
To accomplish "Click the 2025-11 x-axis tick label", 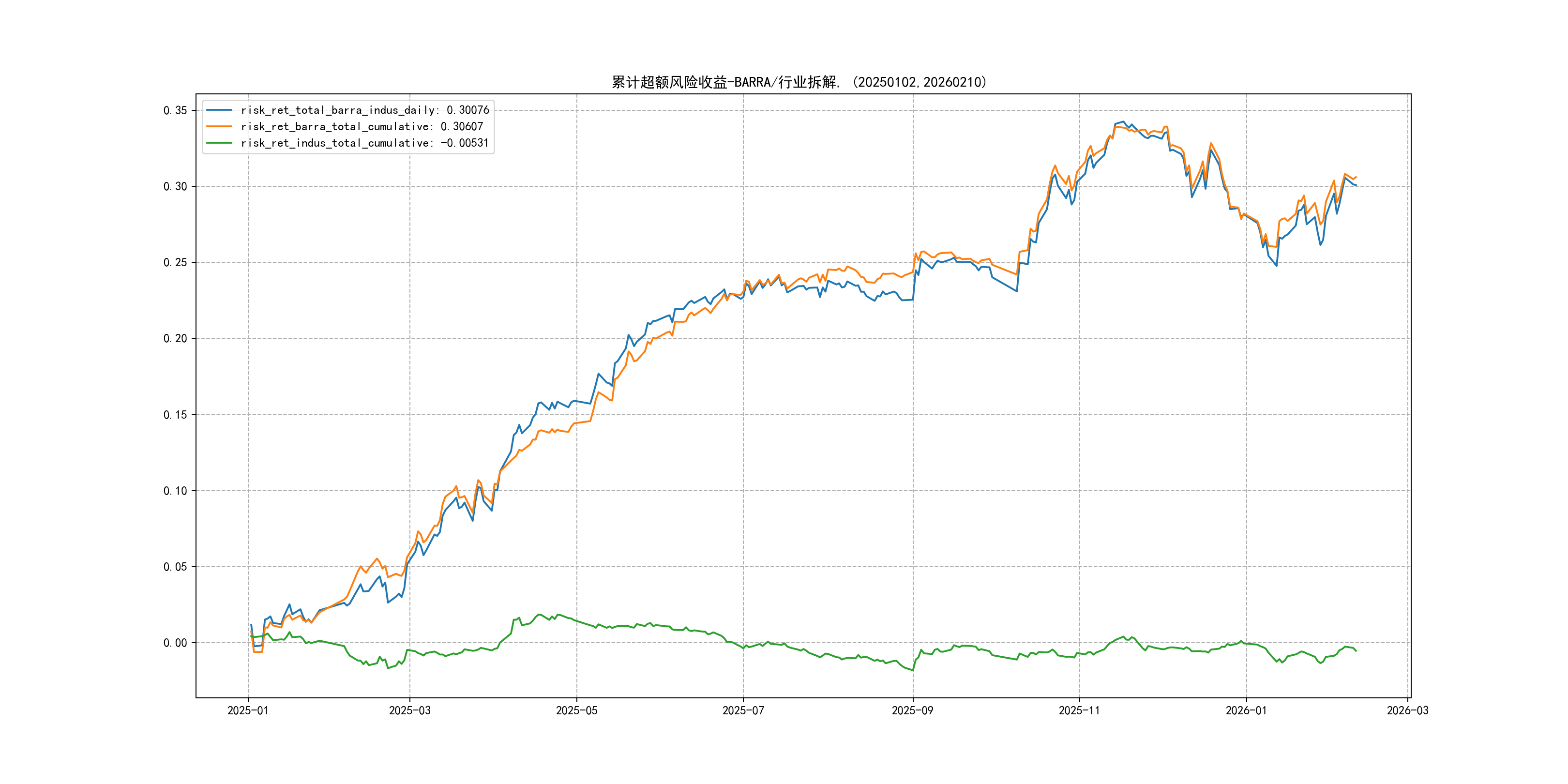I will (1079, 710).
